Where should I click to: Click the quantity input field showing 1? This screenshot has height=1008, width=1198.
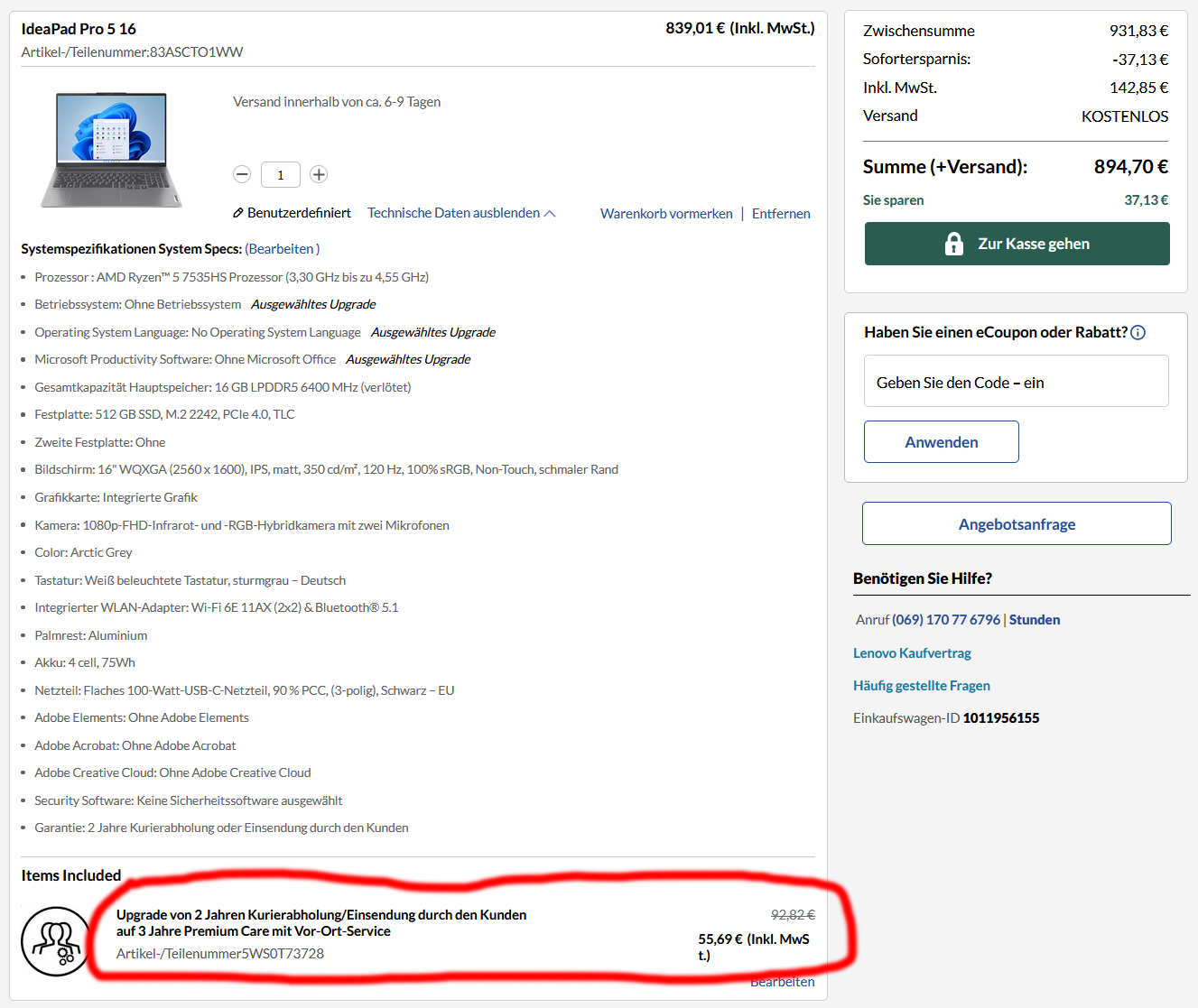pyautogui.click(x=281, y=174)
